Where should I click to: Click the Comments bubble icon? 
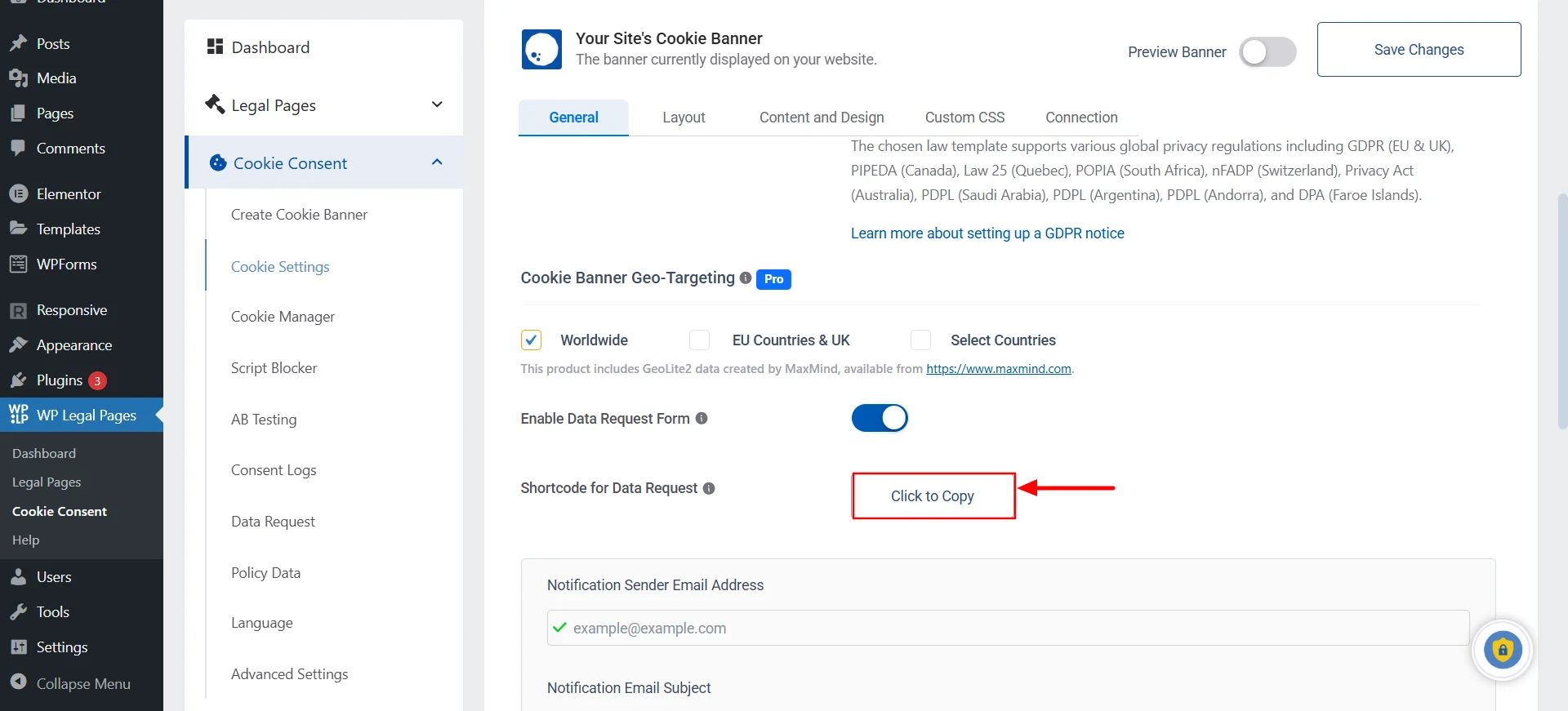(x=19, y=149)
